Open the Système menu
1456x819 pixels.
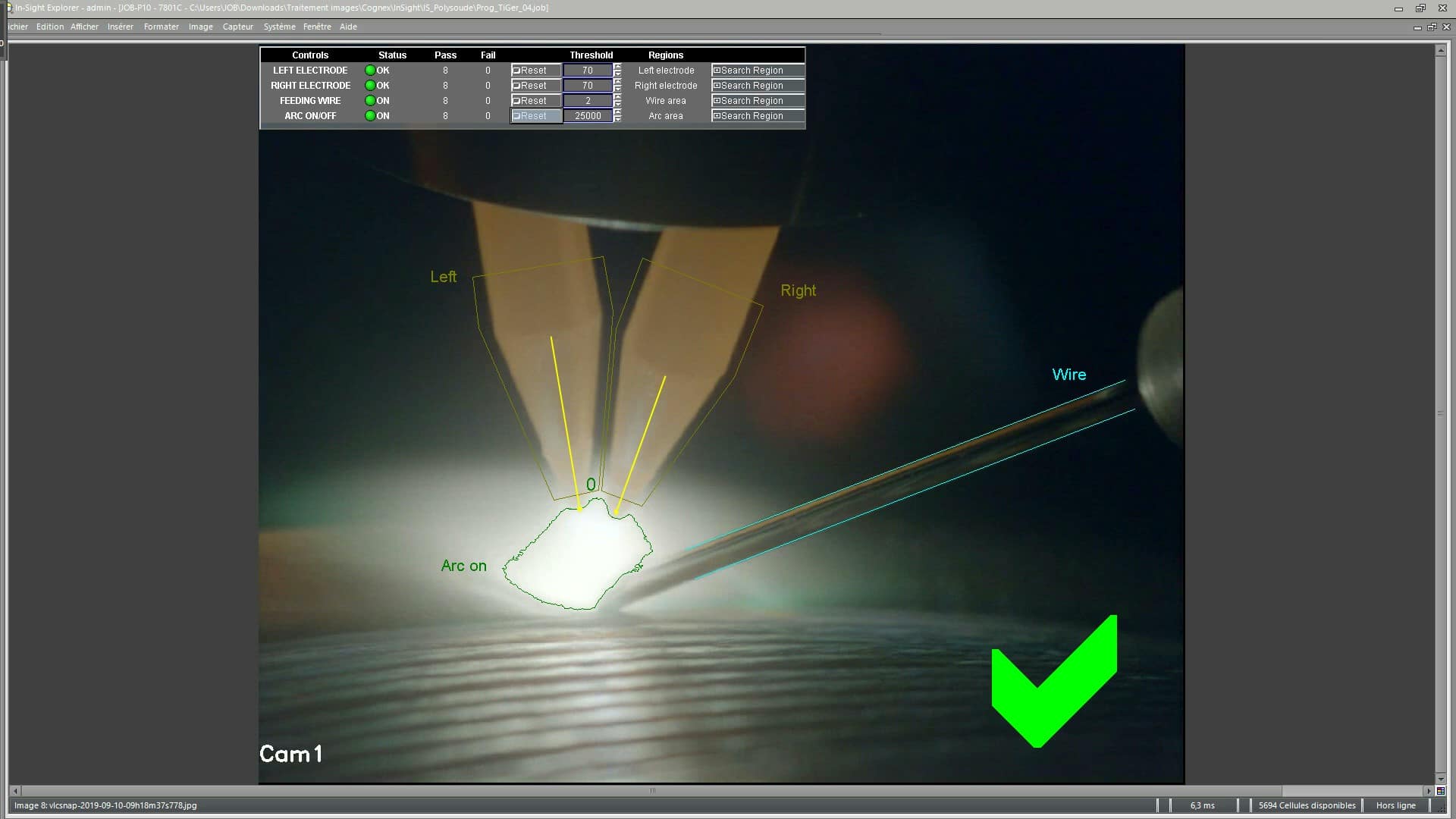pos(279,27)
